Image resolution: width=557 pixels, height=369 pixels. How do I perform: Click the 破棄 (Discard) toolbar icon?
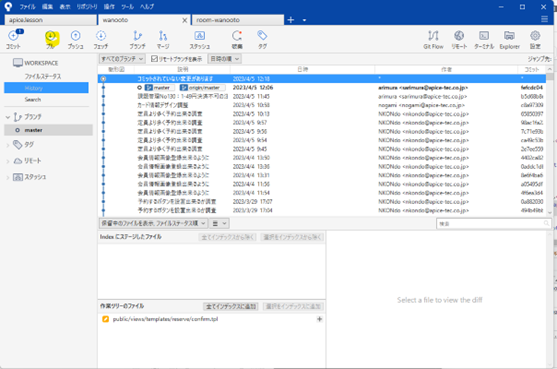click(237, 39)
